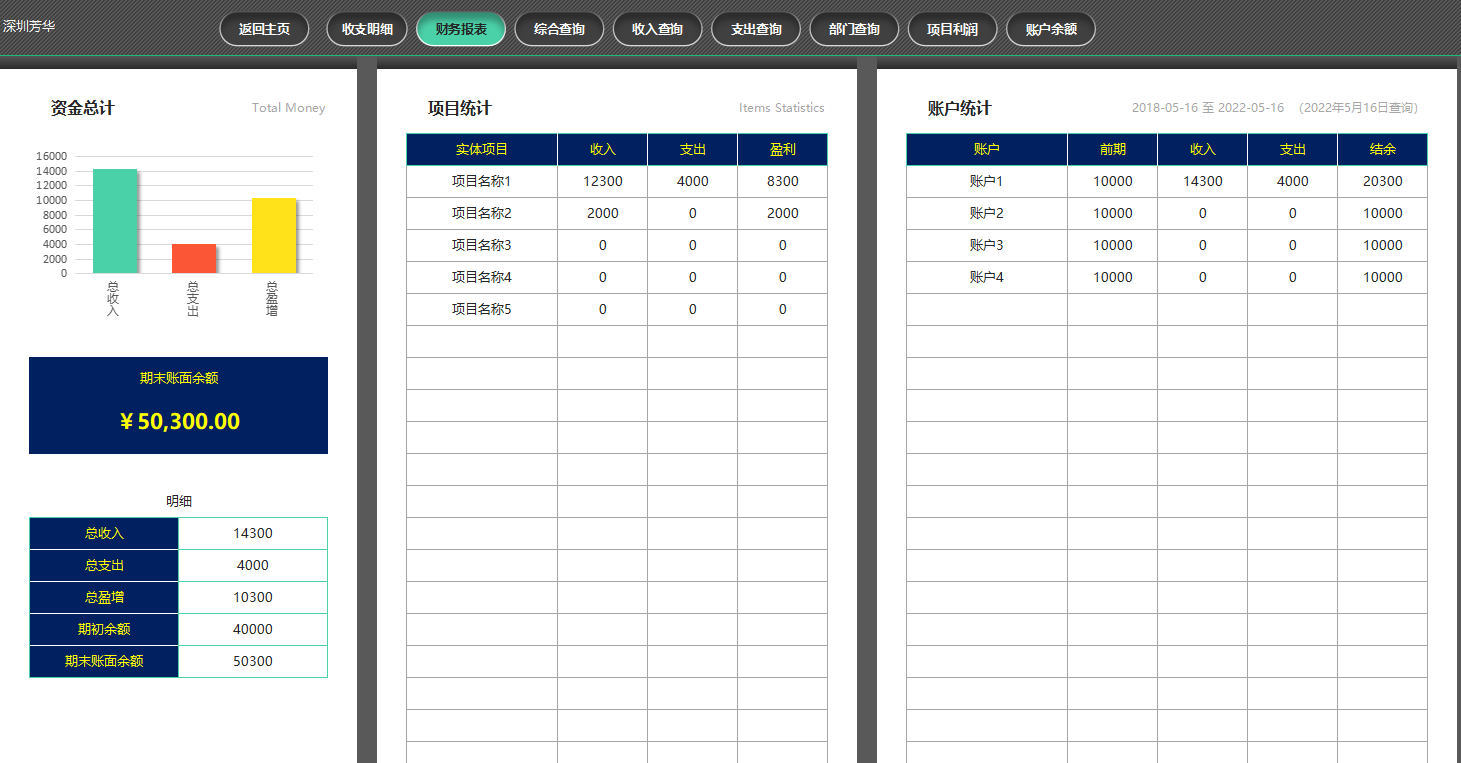Click the 前期 column header
This screenshot has width=1461, height=763.
tap(1113, 149)
